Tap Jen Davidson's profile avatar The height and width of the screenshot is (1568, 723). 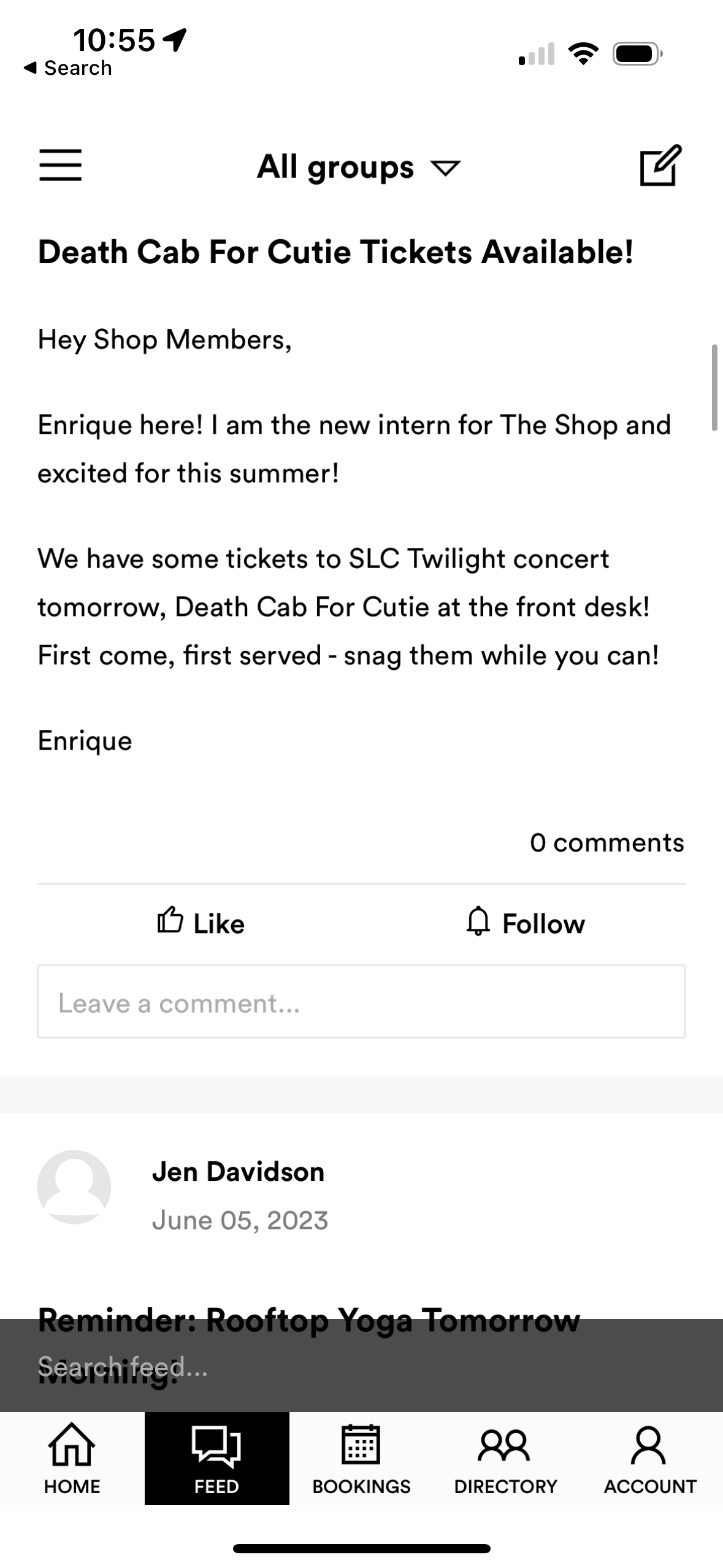(x=74, y=1187)
